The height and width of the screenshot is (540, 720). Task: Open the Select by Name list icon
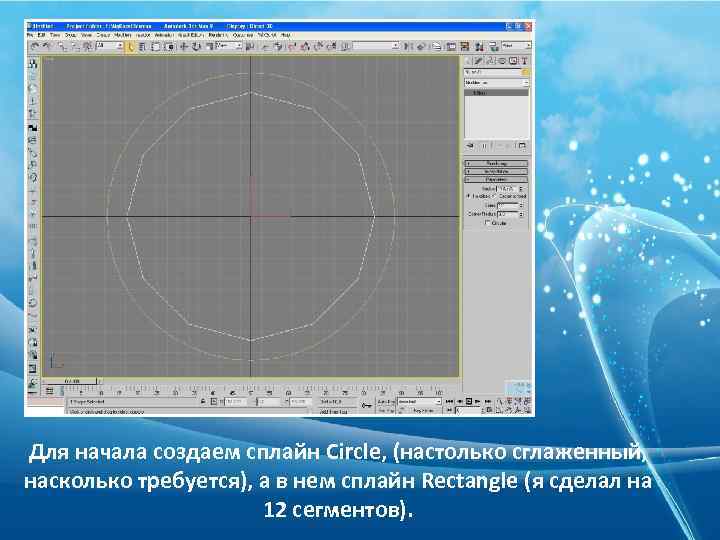[x=142, y=46]
